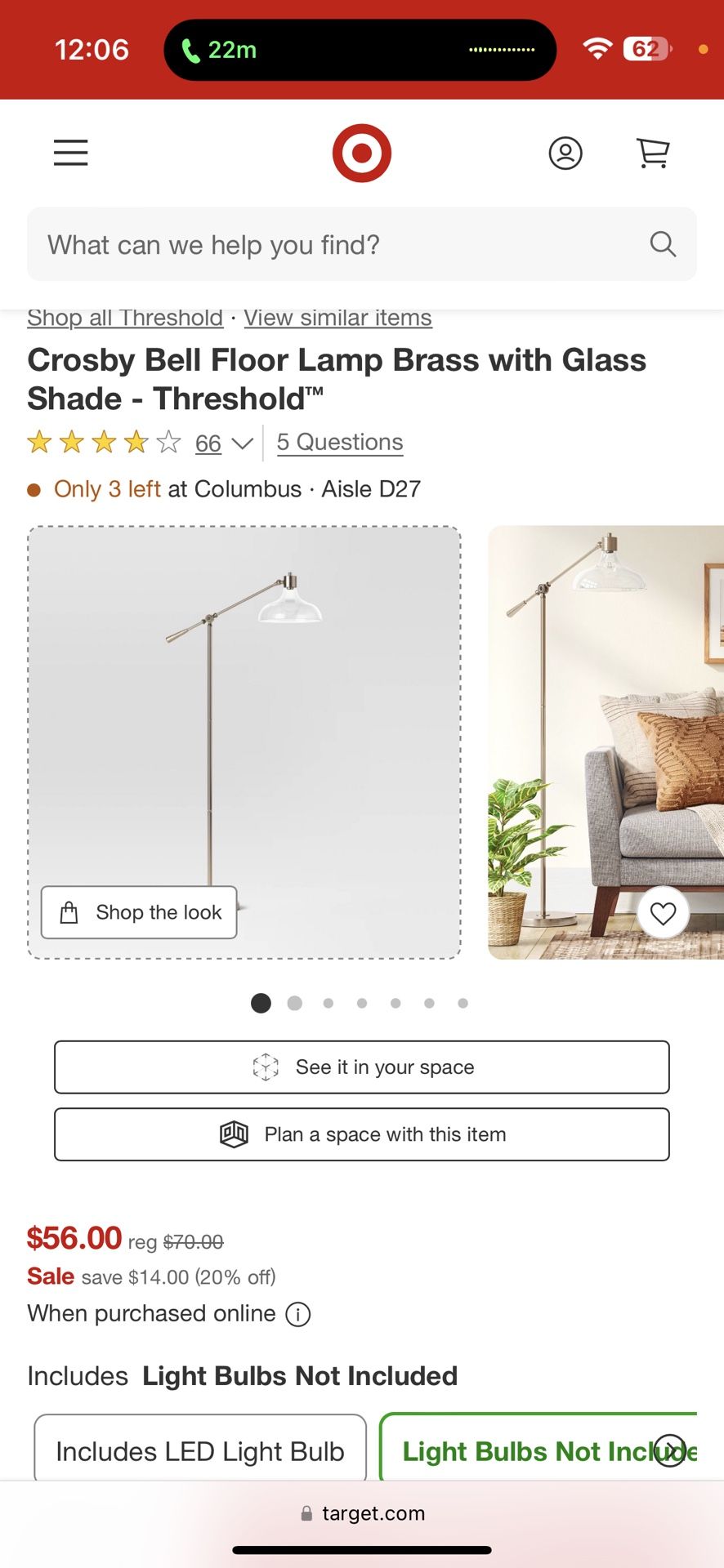View the shopping cart
This screenshot has width=724, height=1568.
click(653, 153)
